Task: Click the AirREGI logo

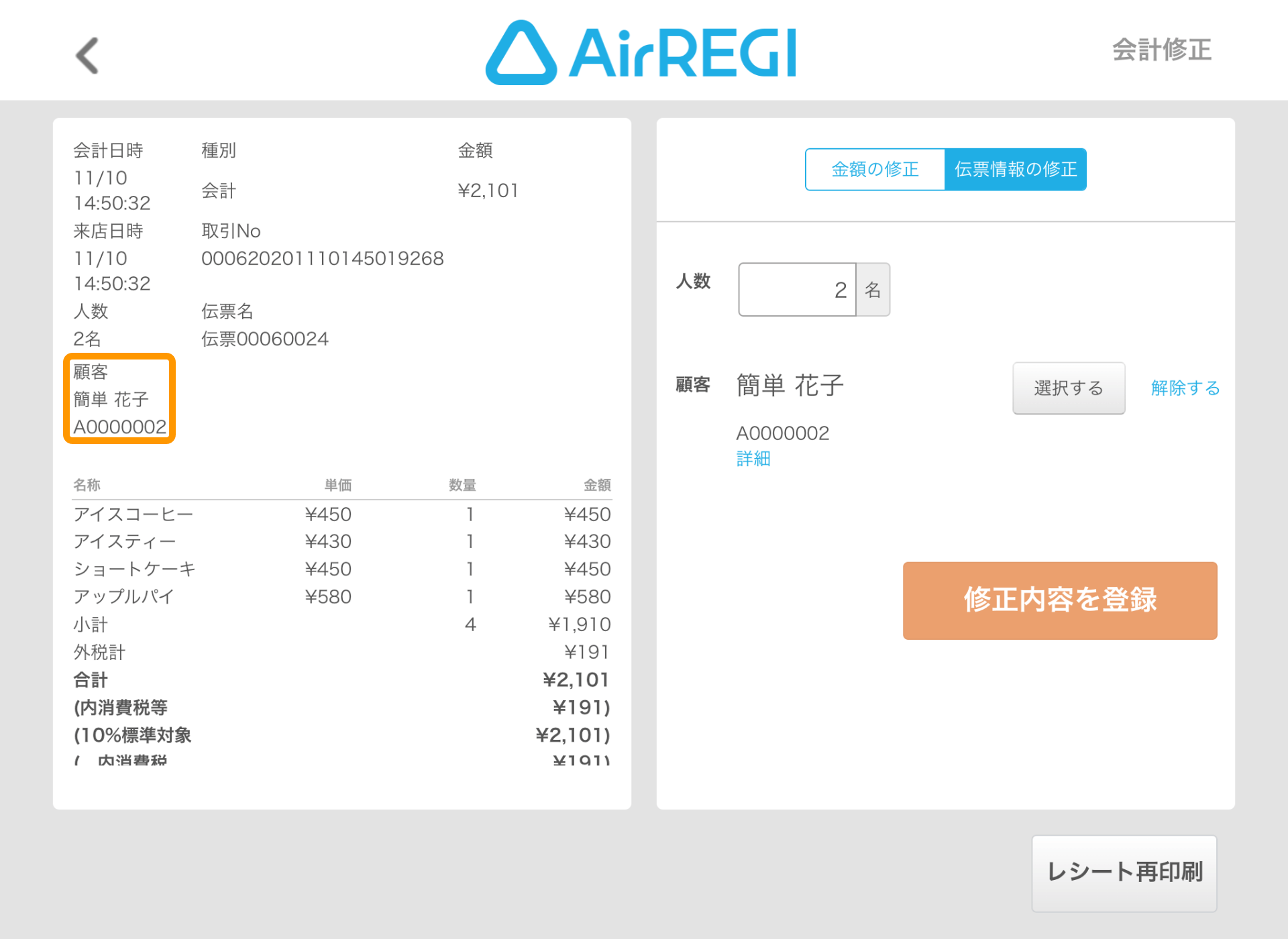Action: click(641, 53)
